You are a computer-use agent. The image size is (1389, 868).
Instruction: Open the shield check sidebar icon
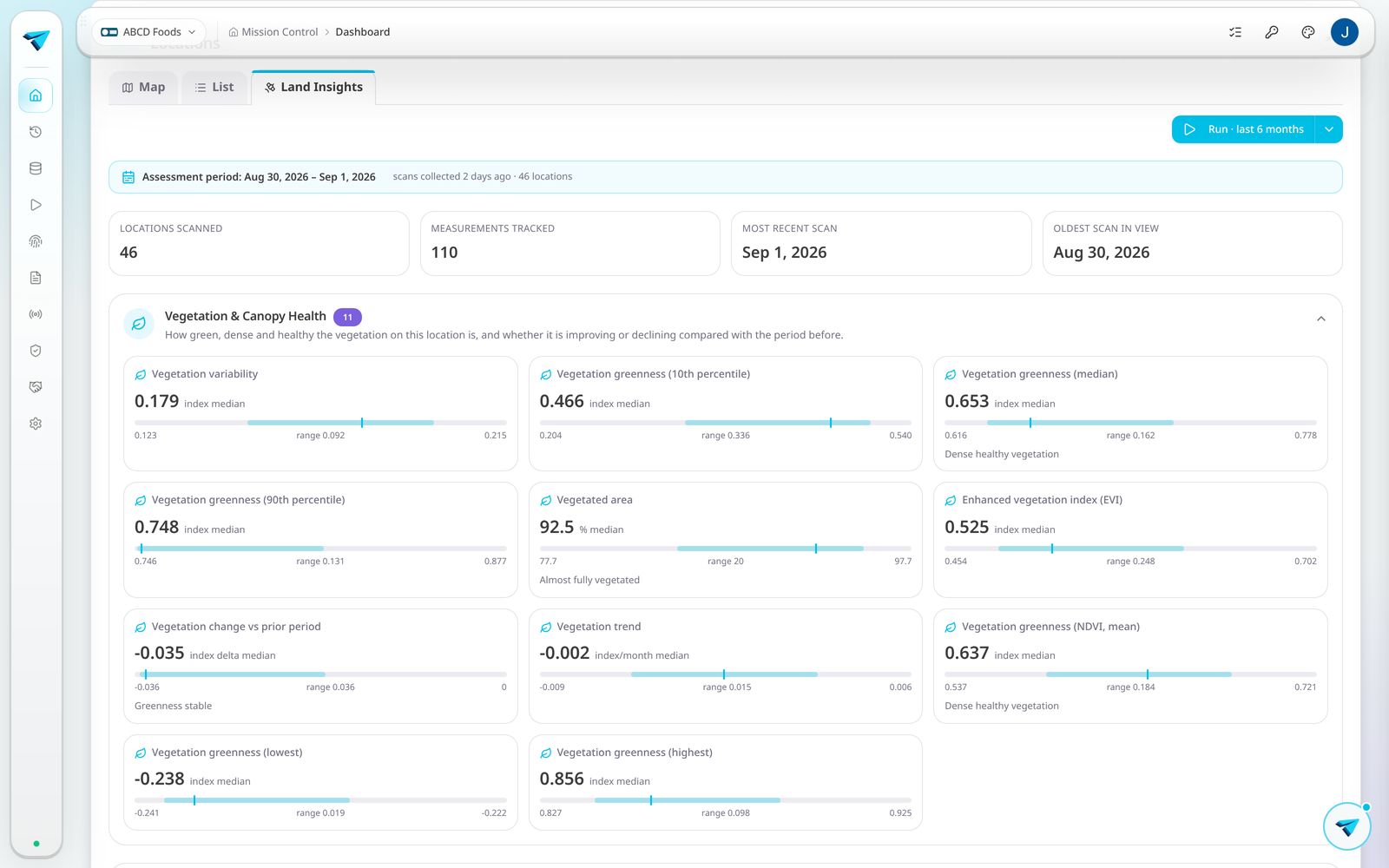coord(36,351)
